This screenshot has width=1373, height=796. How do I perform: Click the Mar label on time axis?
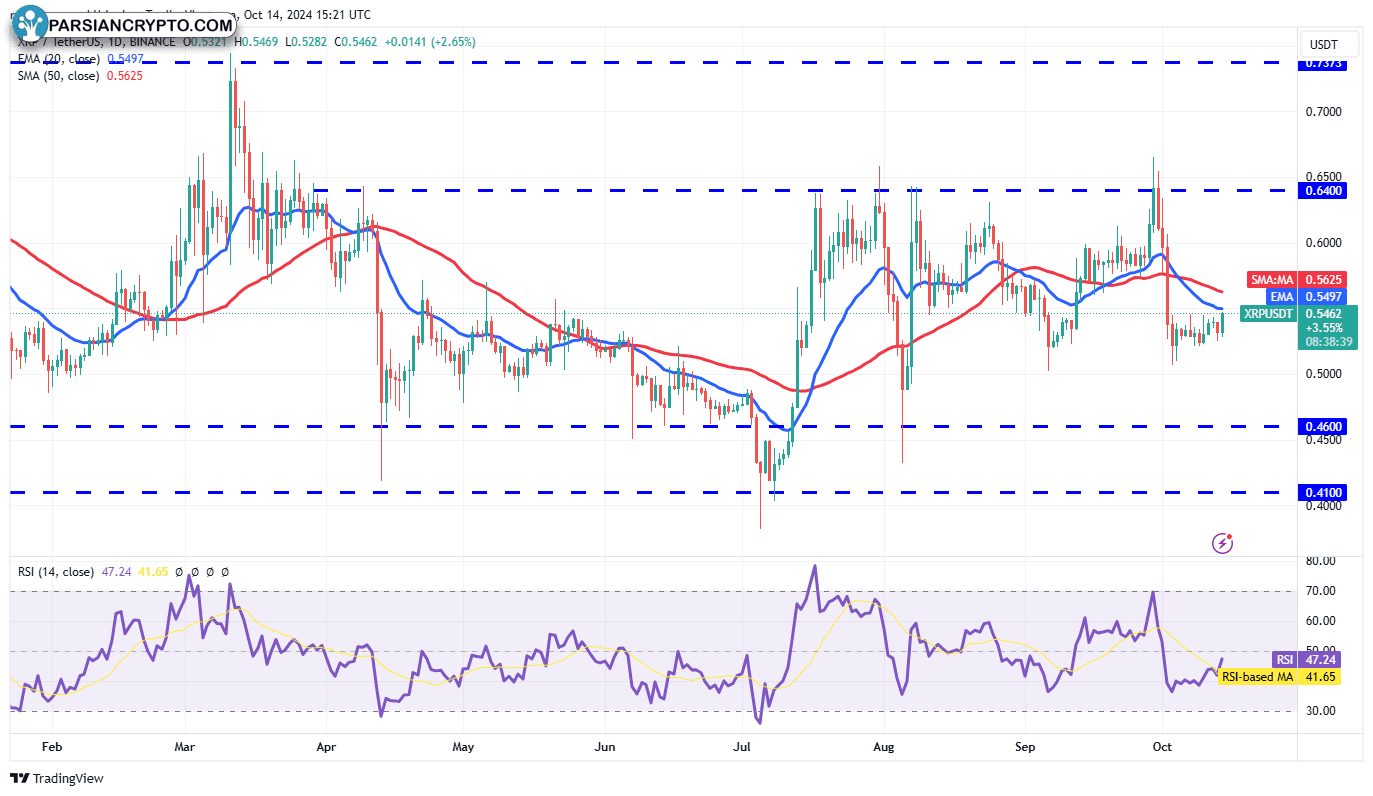click(x=187, y=746)
